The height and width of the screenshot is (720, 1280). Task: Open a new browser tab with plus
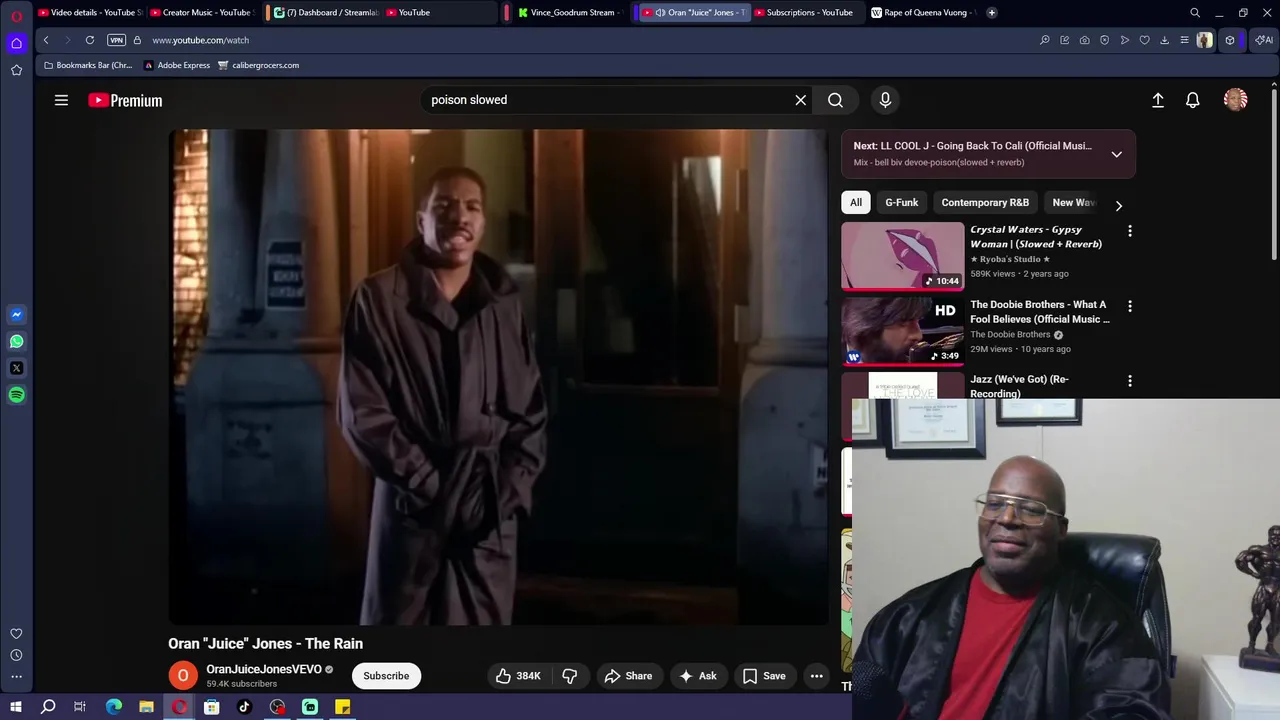[x=991, y=13]
